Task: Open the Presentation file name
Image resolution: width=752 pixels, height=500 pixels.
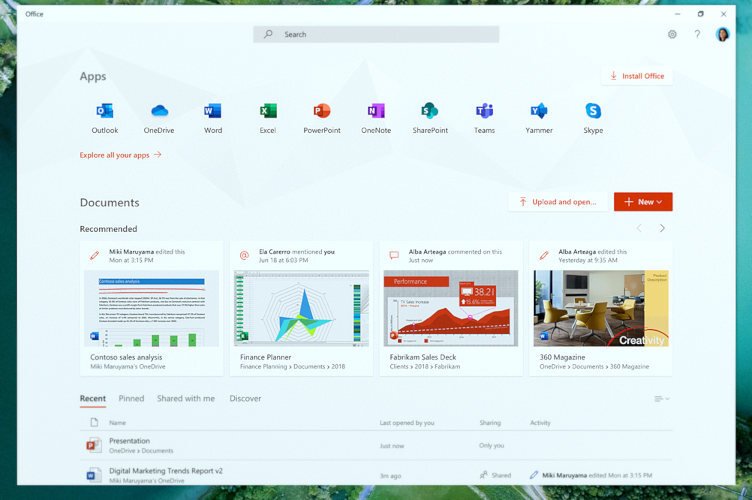Action: [x=129, y=441]
